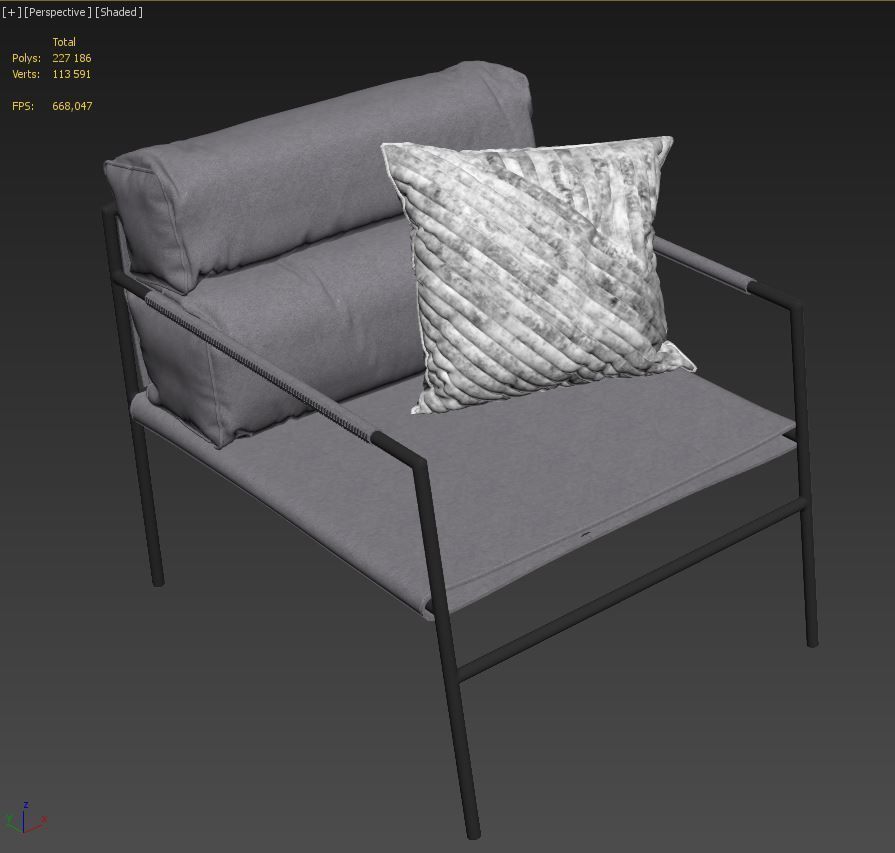Click the Verts count 113 591
Screen dimensions: 895x853
71,74
